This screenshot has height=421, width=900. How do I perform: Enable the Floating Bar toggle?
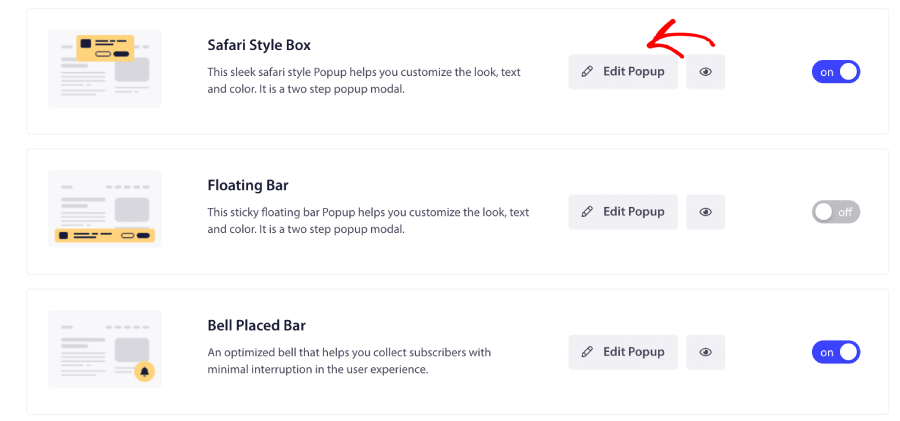point(836,212)
